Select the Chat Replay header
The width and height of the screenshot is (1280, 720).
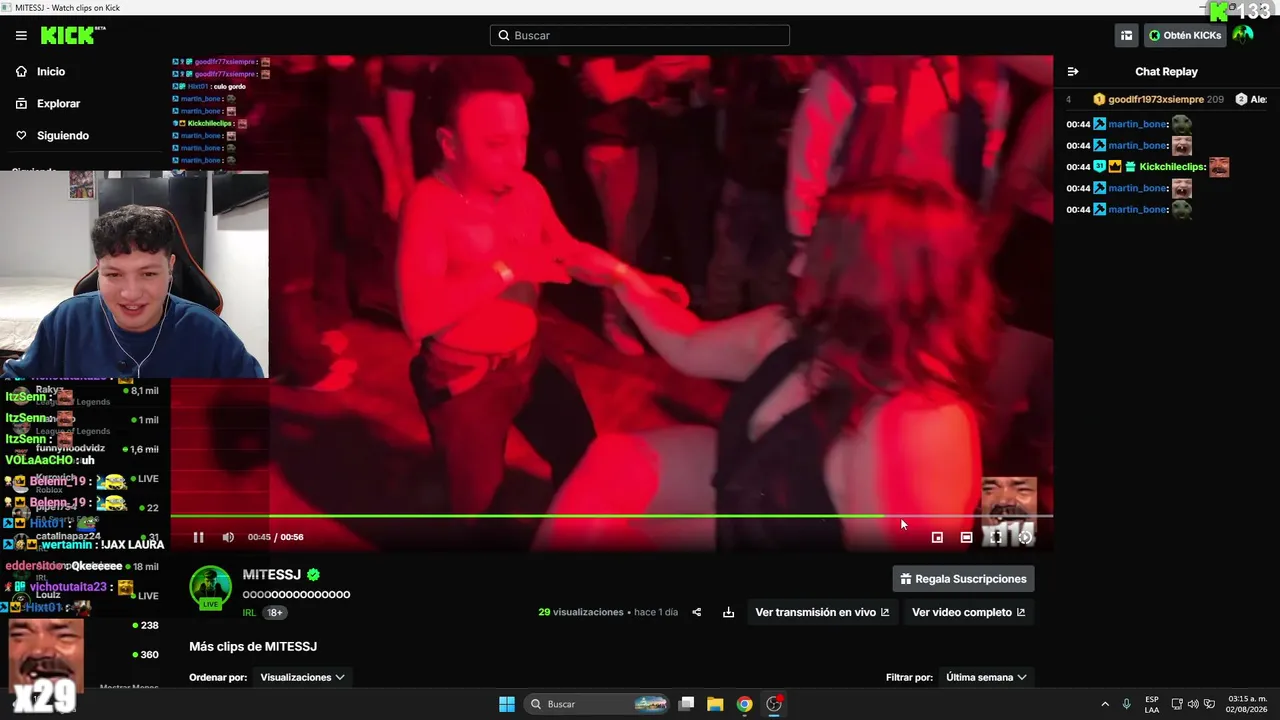pyautogui.click(x=1166, y=72)
